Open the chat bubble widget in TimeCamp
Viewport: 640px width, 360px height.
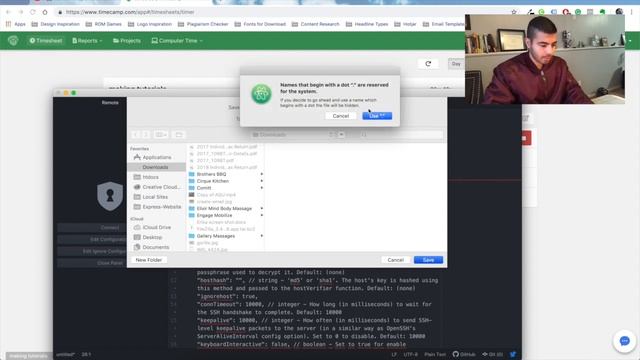(x=624, y=341)
